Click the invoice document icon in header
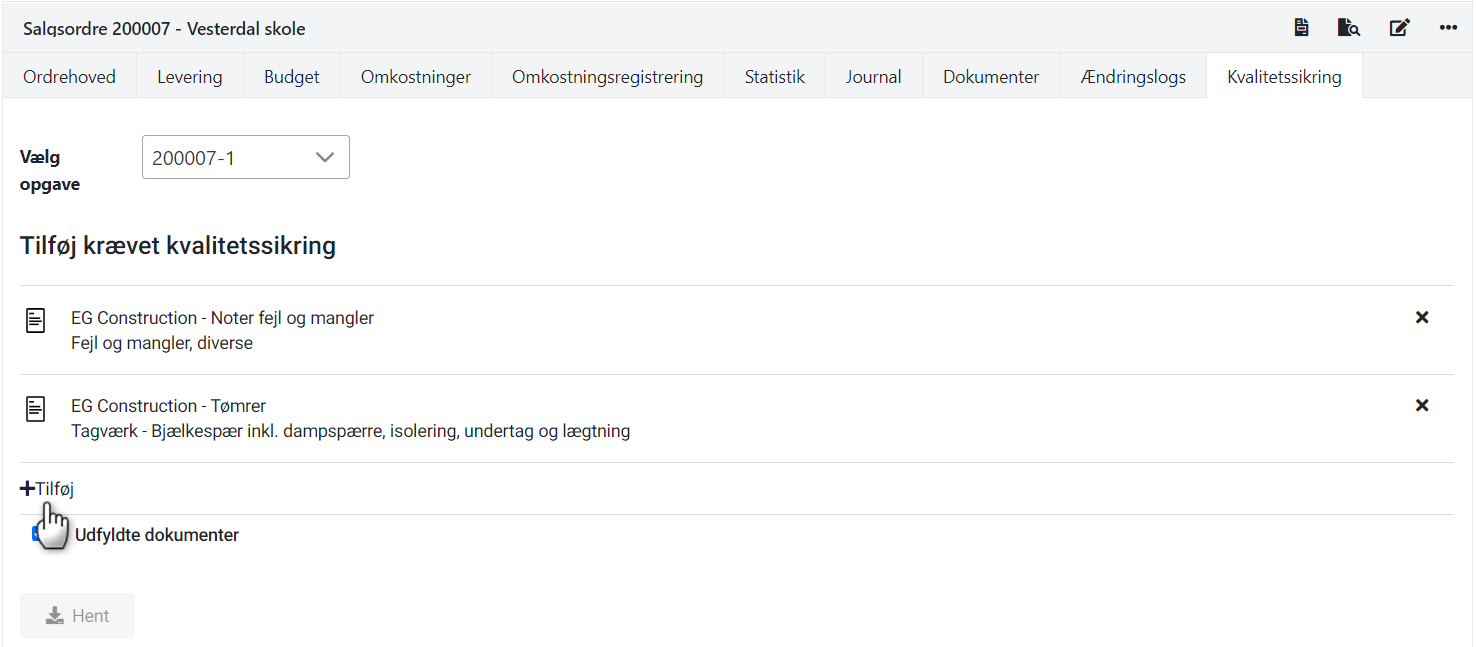The width and height of the screenshot is (1476, 647). click(1301, 28)
